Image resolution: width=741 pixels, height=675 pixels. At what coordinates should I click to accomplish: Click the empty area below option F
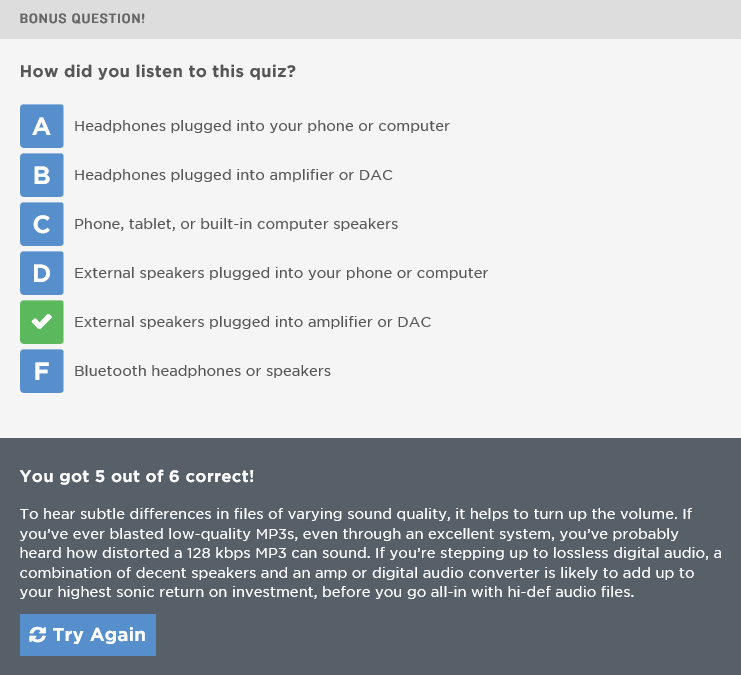coord(370,416)
